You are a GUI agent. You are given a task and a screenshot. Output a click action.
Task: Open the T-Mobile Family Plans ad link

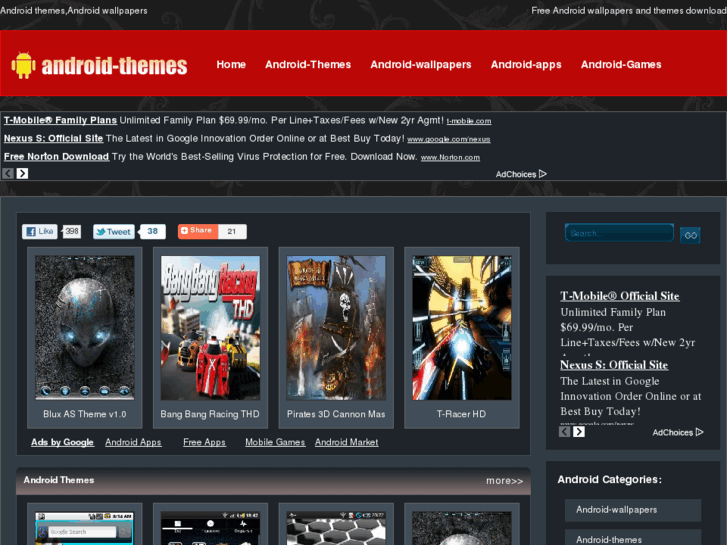(x=60, y=120)
